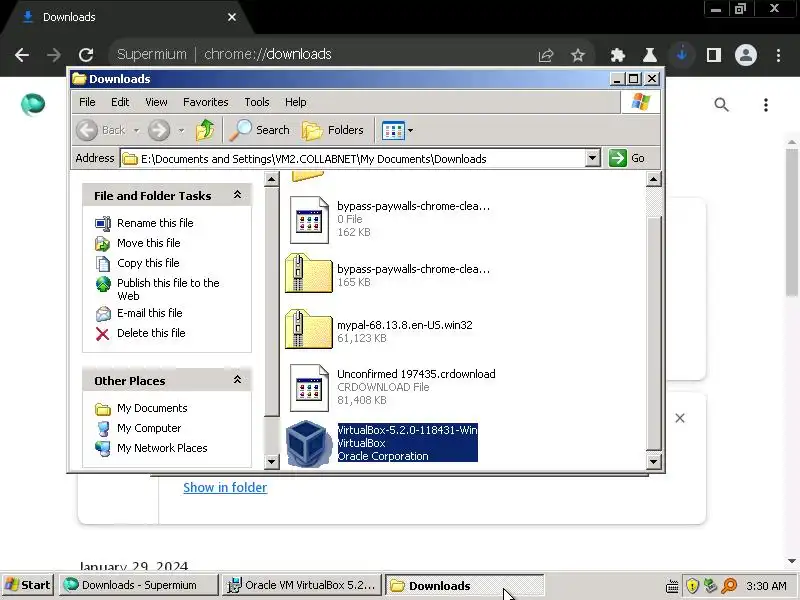
Task: Click the Start button
Action: pos(28,585)
